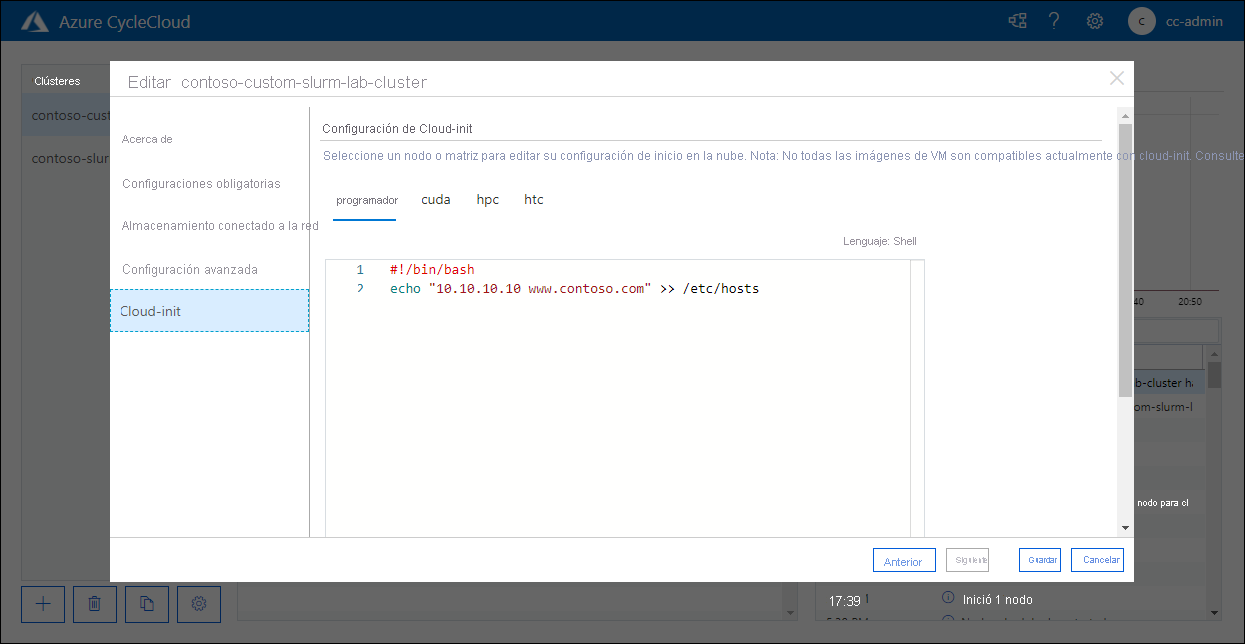1245x644 pixels.
Task: Click the Azure CycleCloud logo
Action: (x=35, y=19)
